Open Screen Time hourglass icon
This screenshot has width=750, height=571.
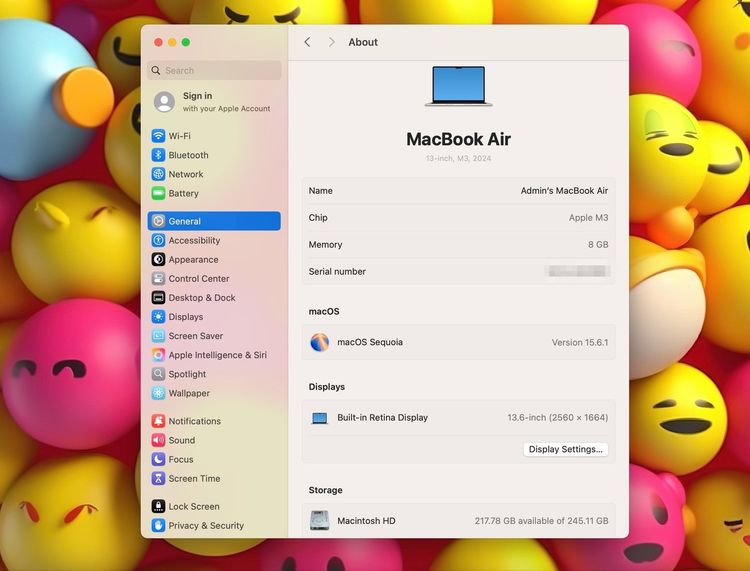(158, 478)
